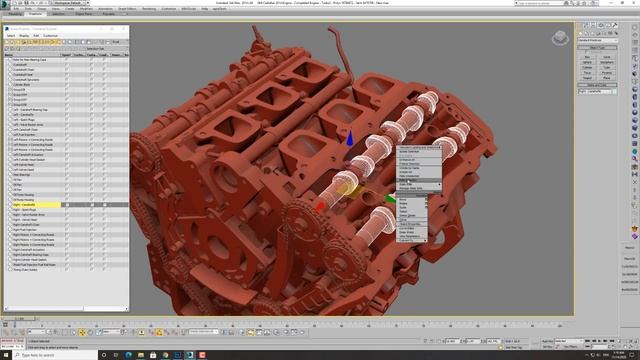Open State Sets submenu in quad menu

click(420, 184)
